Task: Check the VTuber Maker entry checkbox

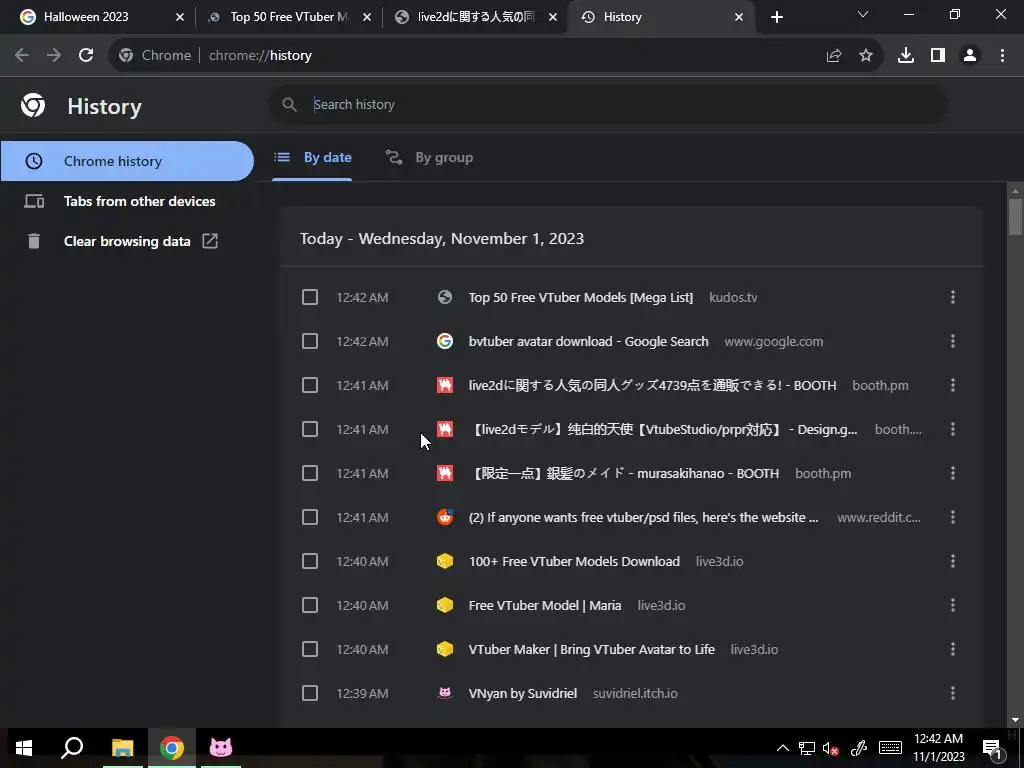Action: point(310,649)
